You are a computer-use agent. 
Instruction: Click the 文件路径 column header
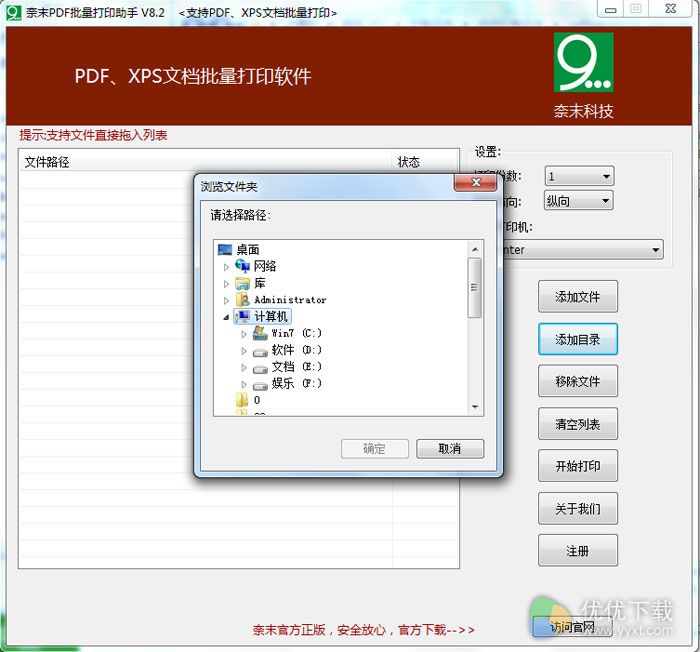(206, 162)
